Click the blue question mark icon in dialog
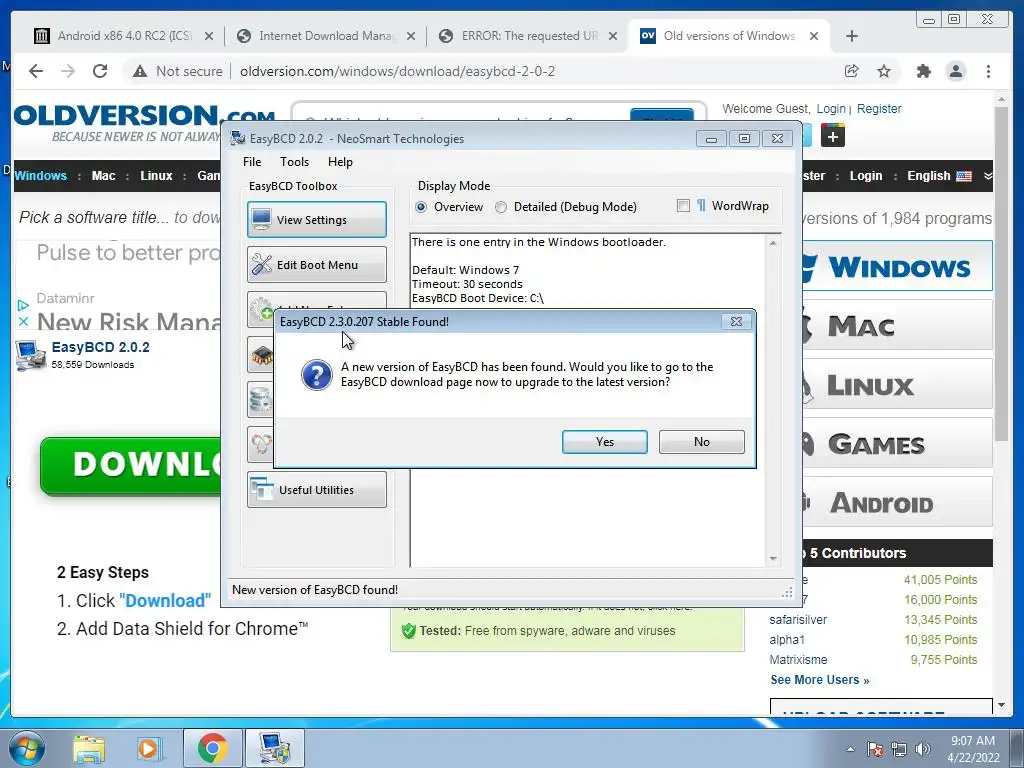This screenshot has height=768, width=1024. click(317, 376)
